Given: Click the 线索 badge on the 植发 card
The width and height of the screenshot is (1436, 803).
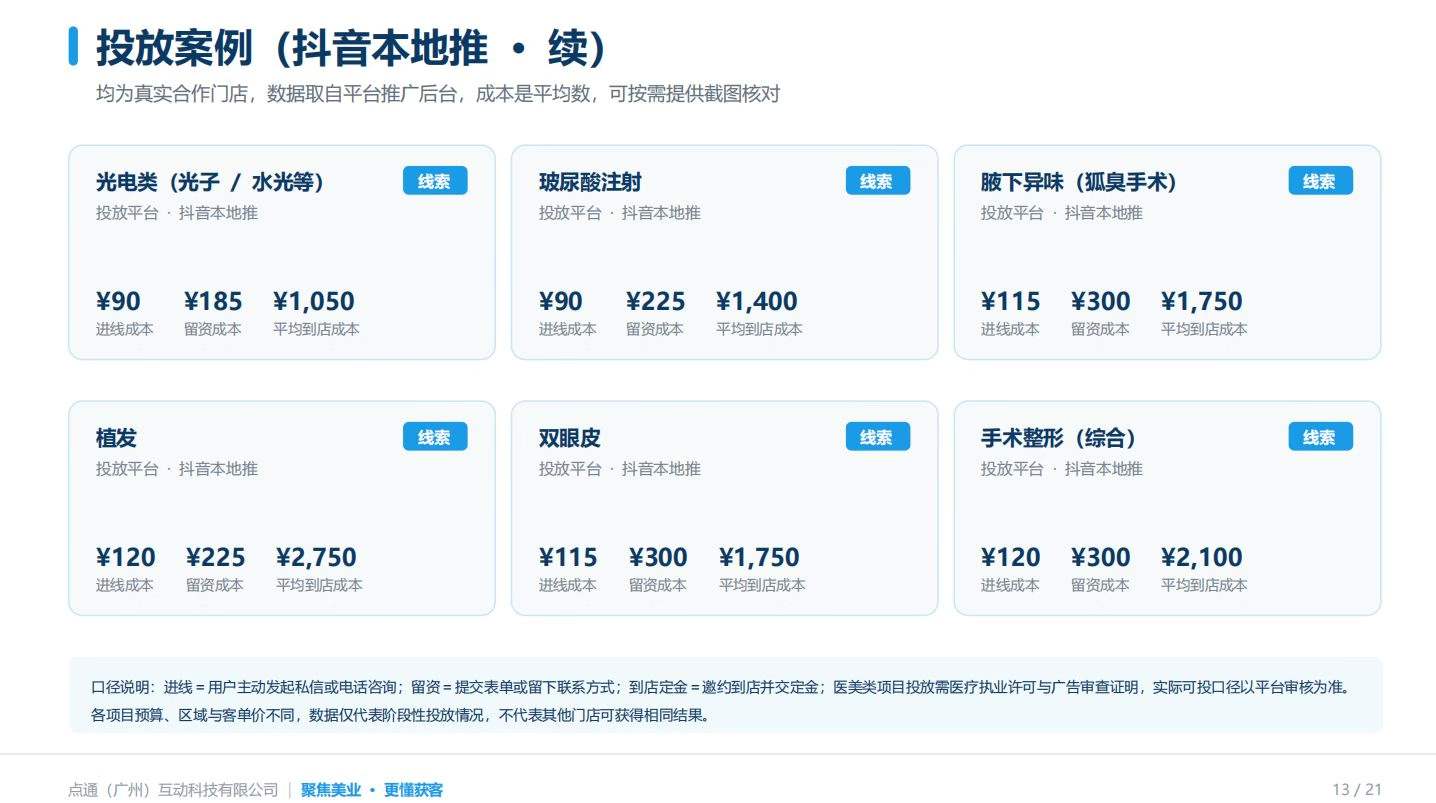Looking at the screenshot, I should [435, 437].
